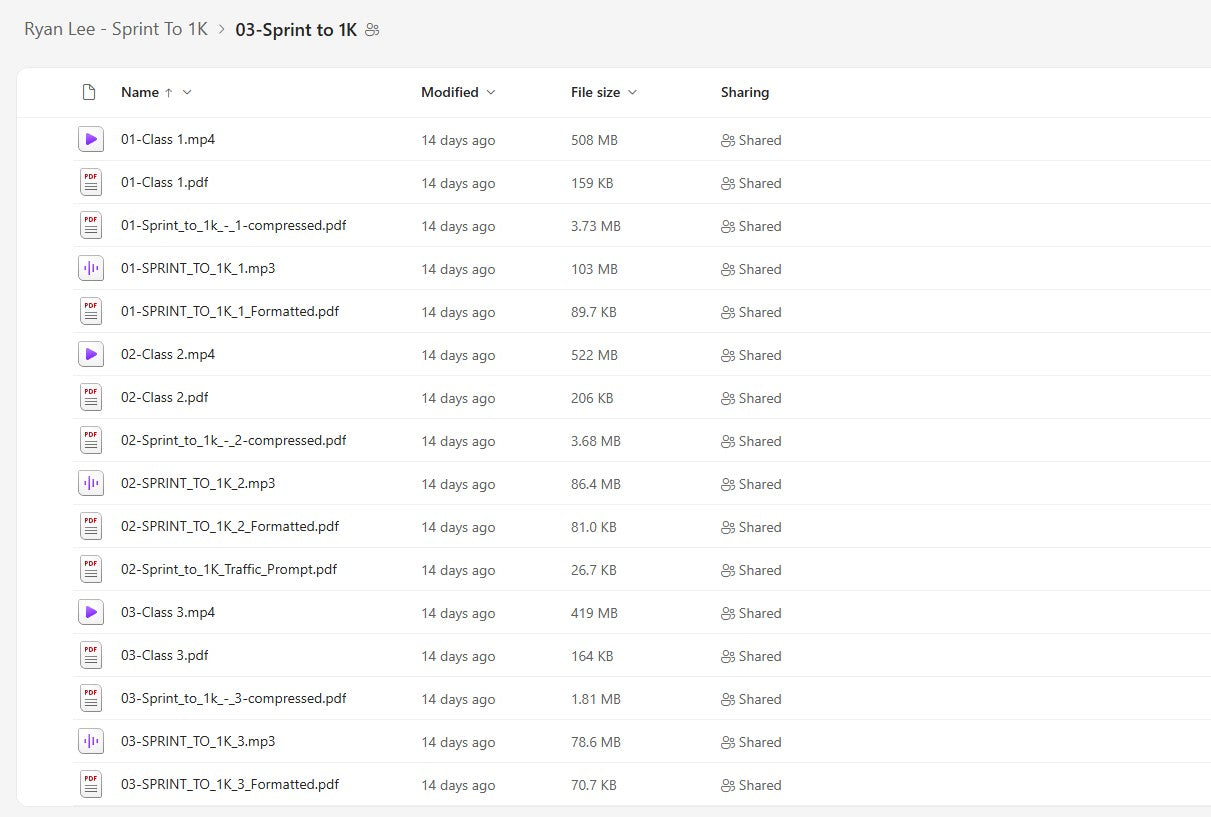Click the file type column header icon
Image resolution: width=1211 pixels, height=817 pixels.
[x=89, y=92]
